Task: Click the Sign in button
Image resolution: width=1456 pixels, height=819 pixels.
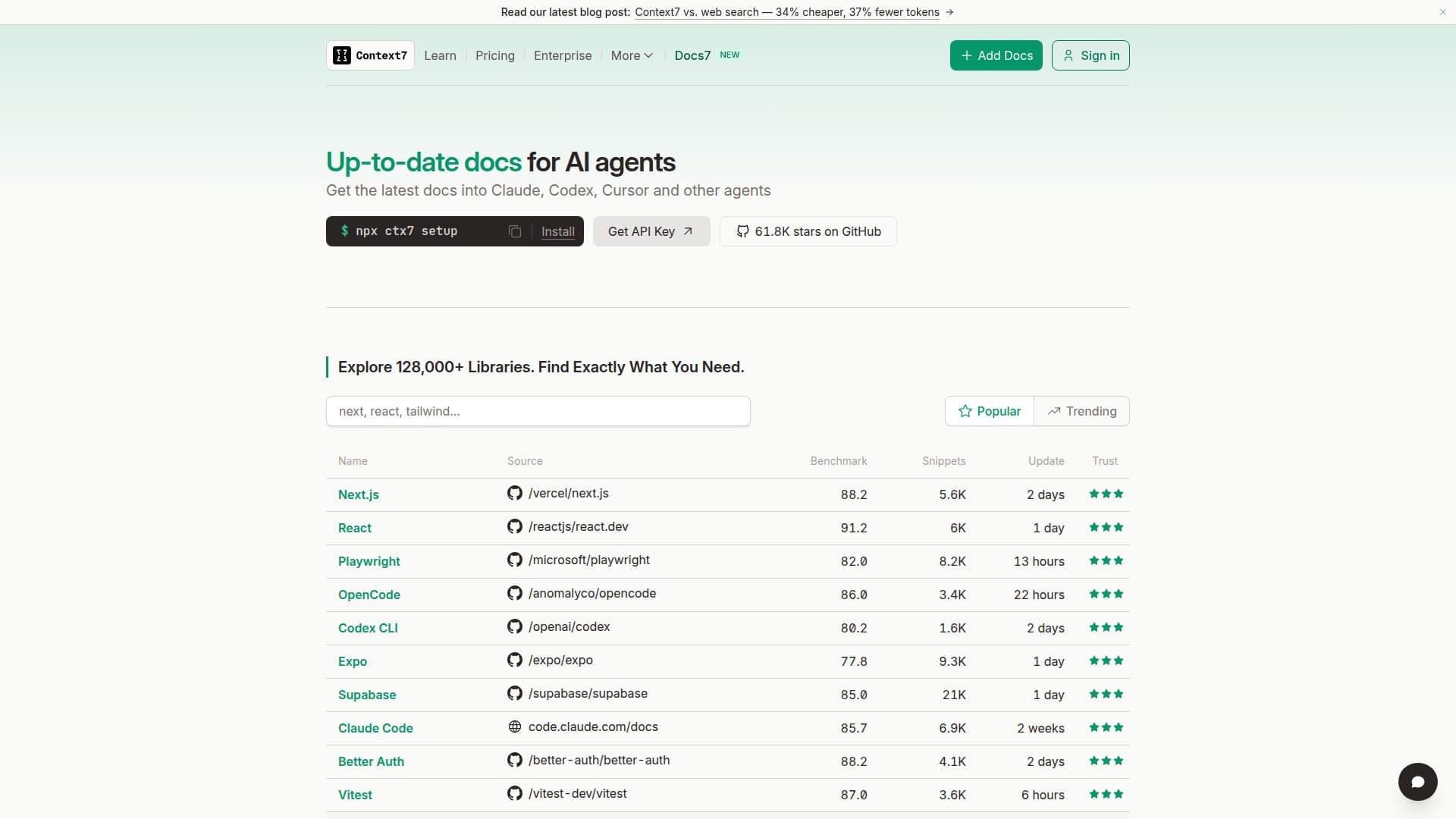Action: [x=1090, y=55]
